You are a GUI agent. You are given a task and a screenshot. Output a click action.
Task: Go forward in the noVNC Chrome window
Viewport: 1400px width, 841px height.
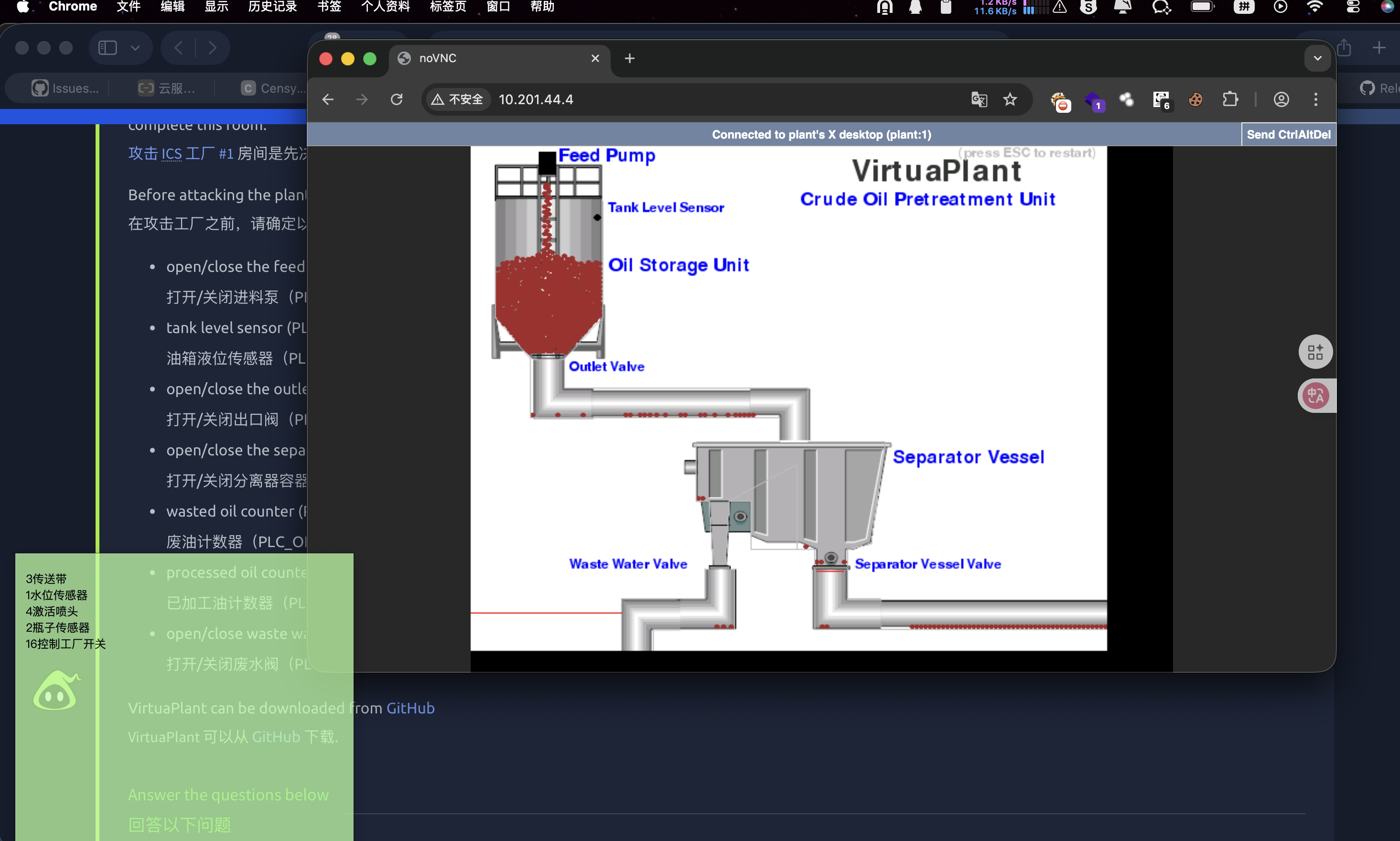coord(362,100)
